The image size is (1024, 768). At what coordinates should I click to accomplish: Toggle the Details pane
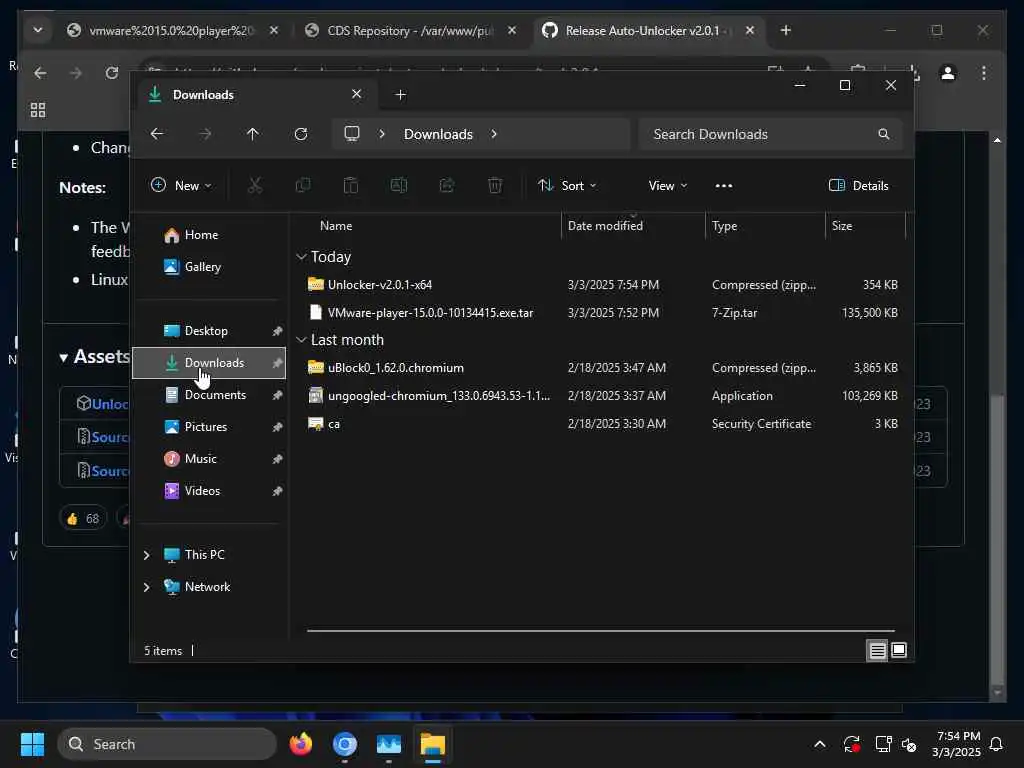point(858,185)
